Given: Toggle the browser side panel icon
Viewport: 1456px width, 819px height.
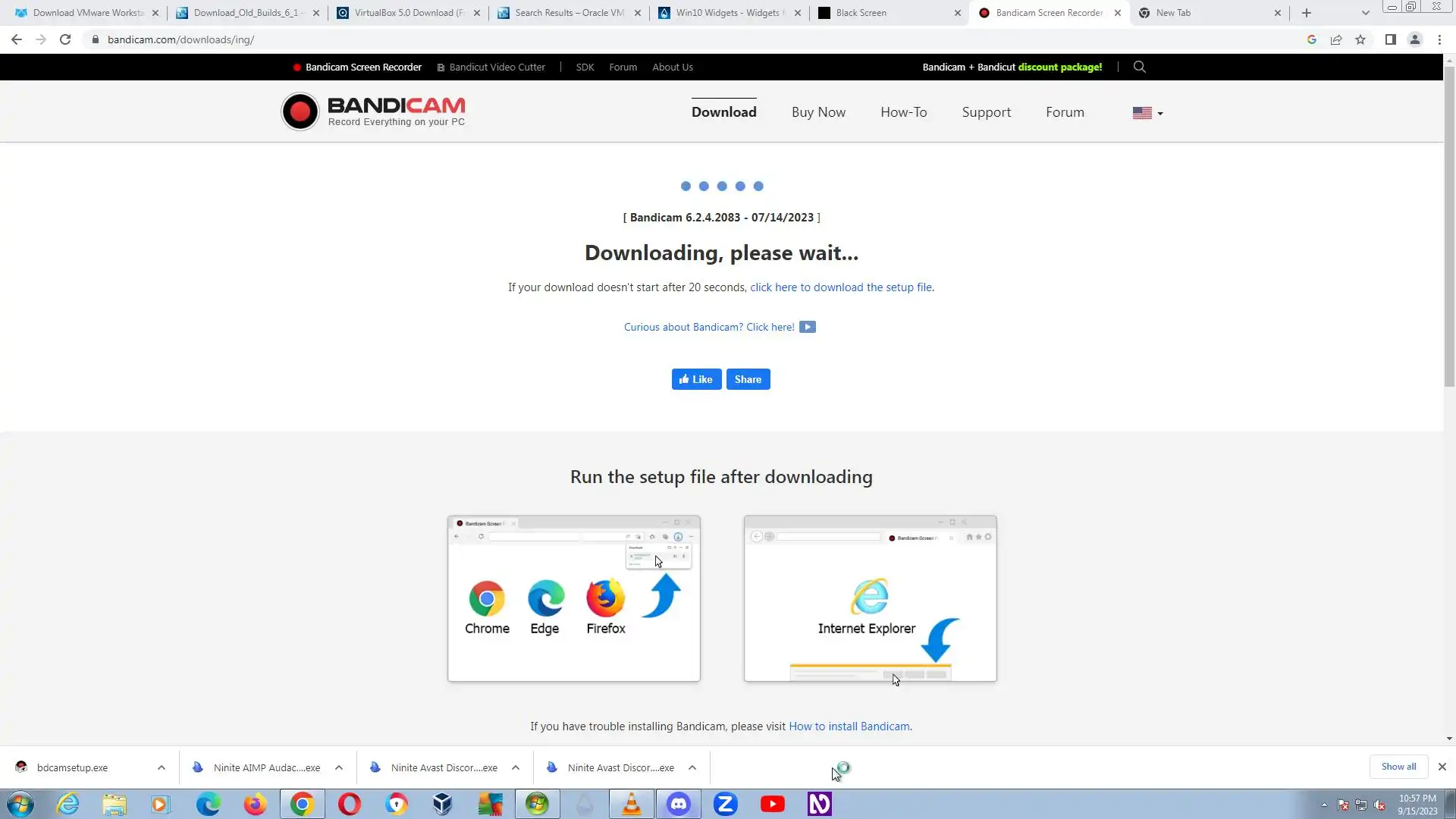Looking at the screenshot, I should tap(1390, 39).
